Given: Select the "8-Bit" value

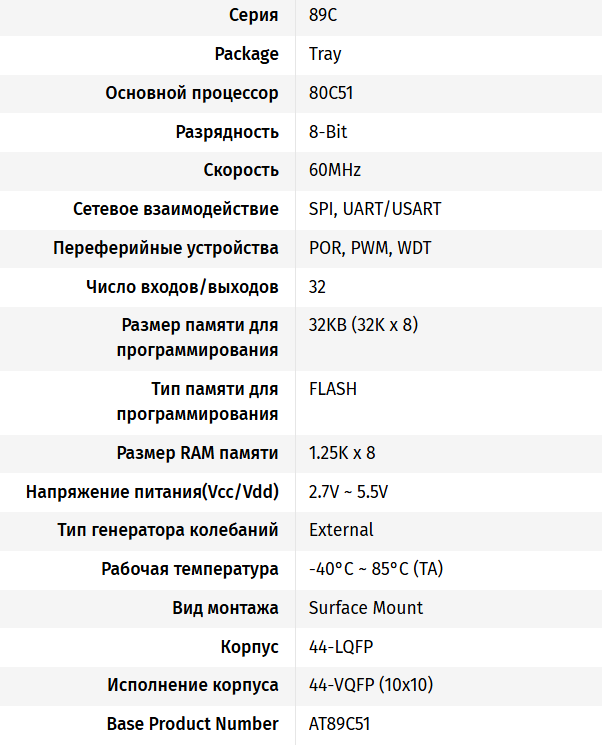Looking at the screenshot, I should tap(328, 132).
